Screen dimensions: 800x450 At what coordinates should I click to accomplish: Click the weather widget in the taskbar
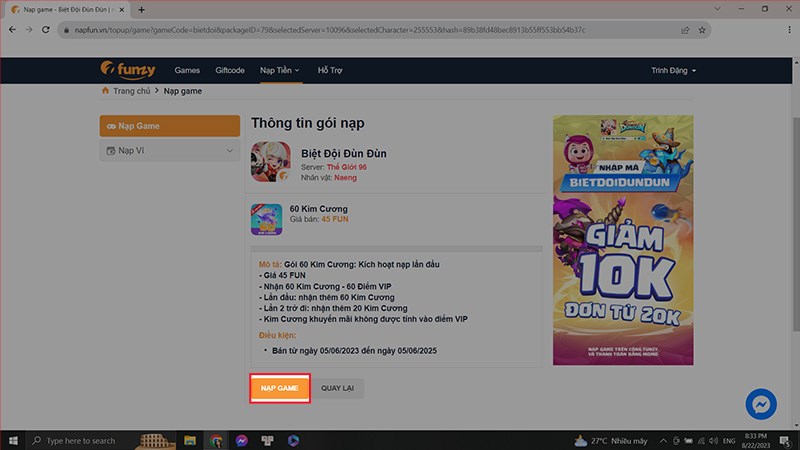[611, 441]
